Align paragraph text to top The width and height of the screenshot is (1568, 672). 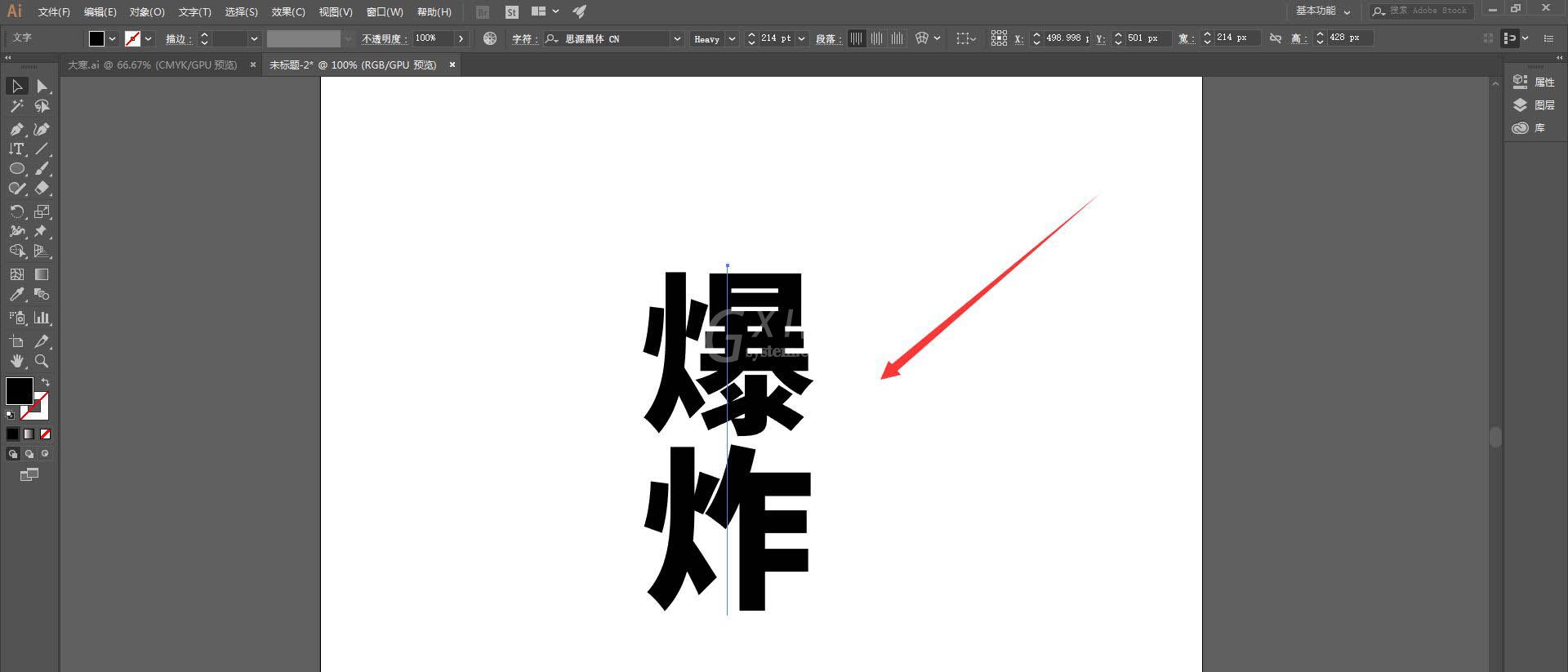pos(856,38)
